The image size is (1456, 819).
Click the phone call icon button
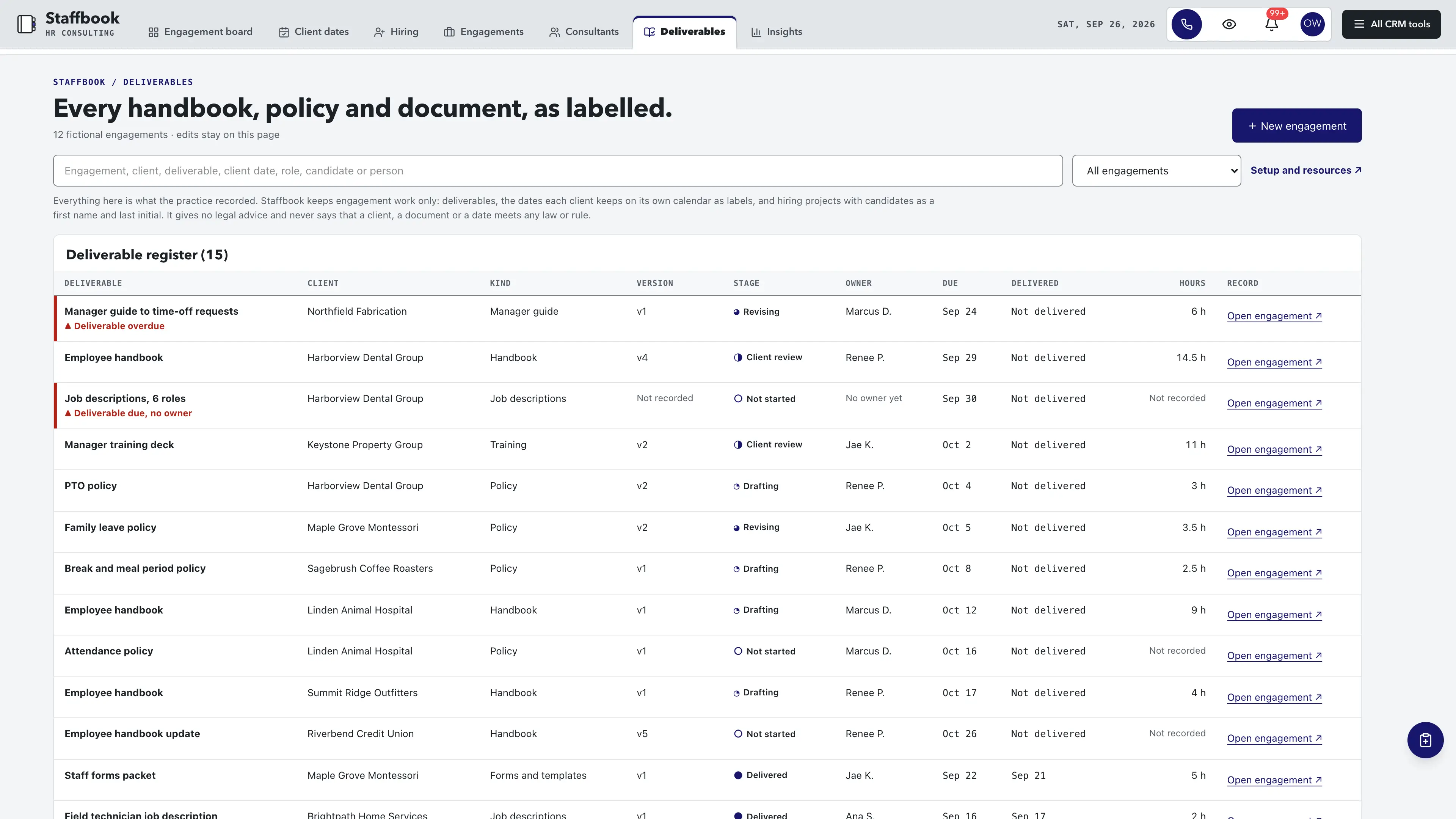(1186, 24)
